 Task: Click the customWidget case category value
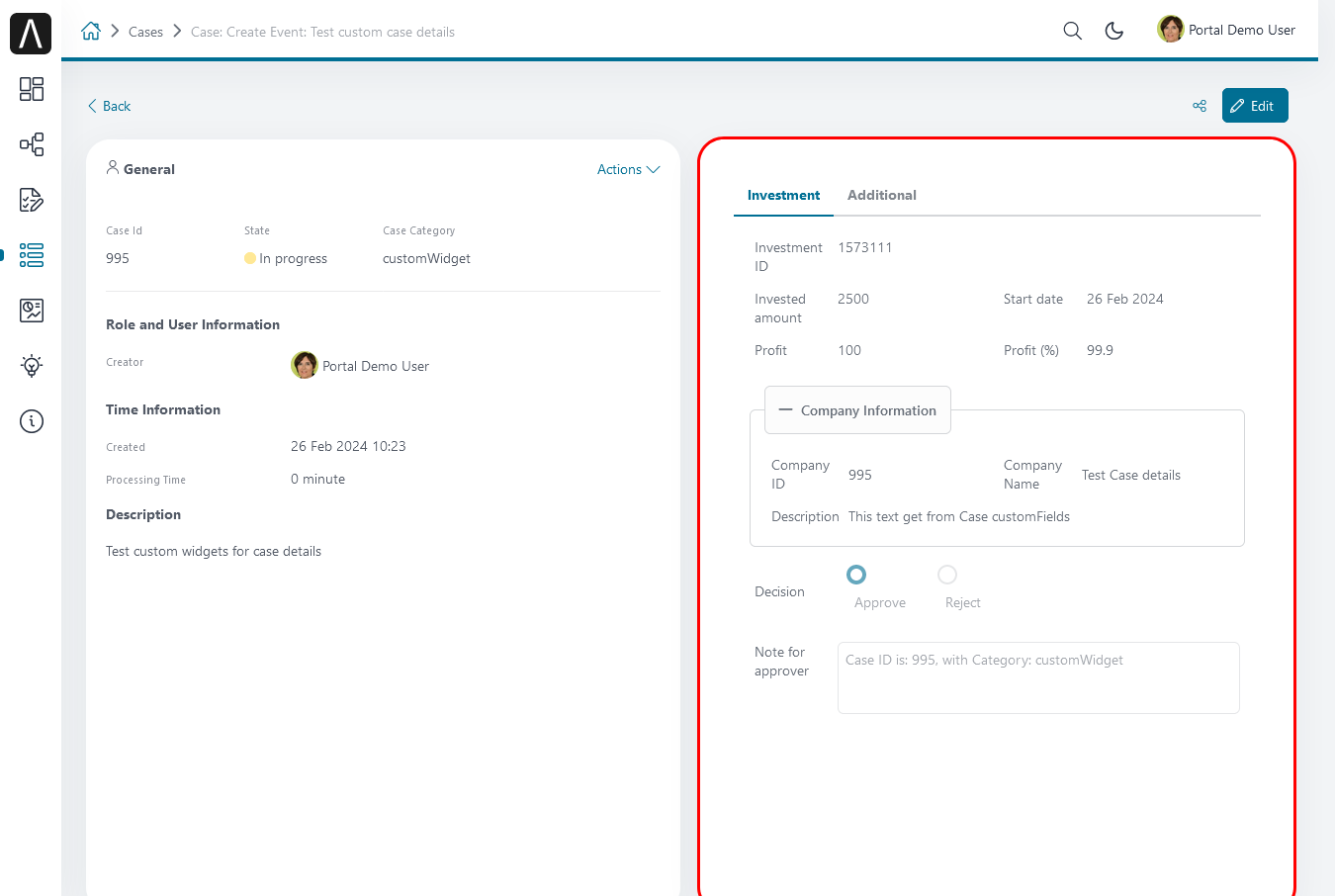[426, 258]
